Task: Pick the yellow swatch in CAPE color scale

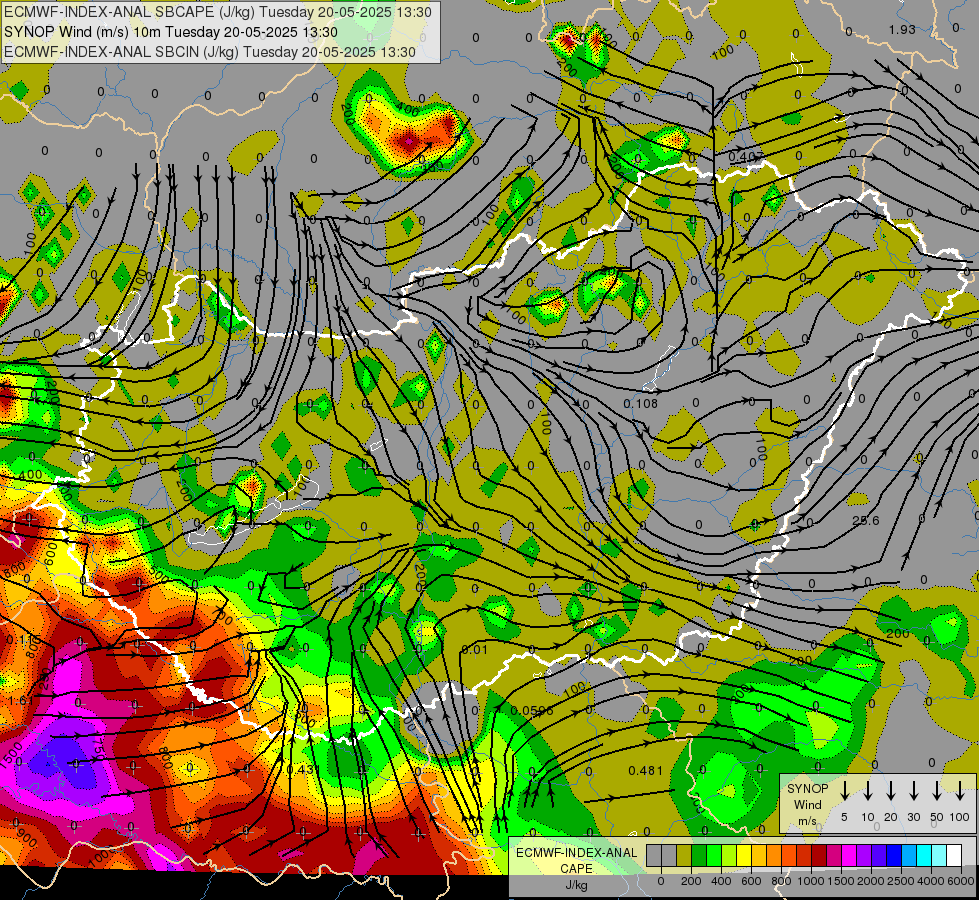Action: [x=744, y=856]
